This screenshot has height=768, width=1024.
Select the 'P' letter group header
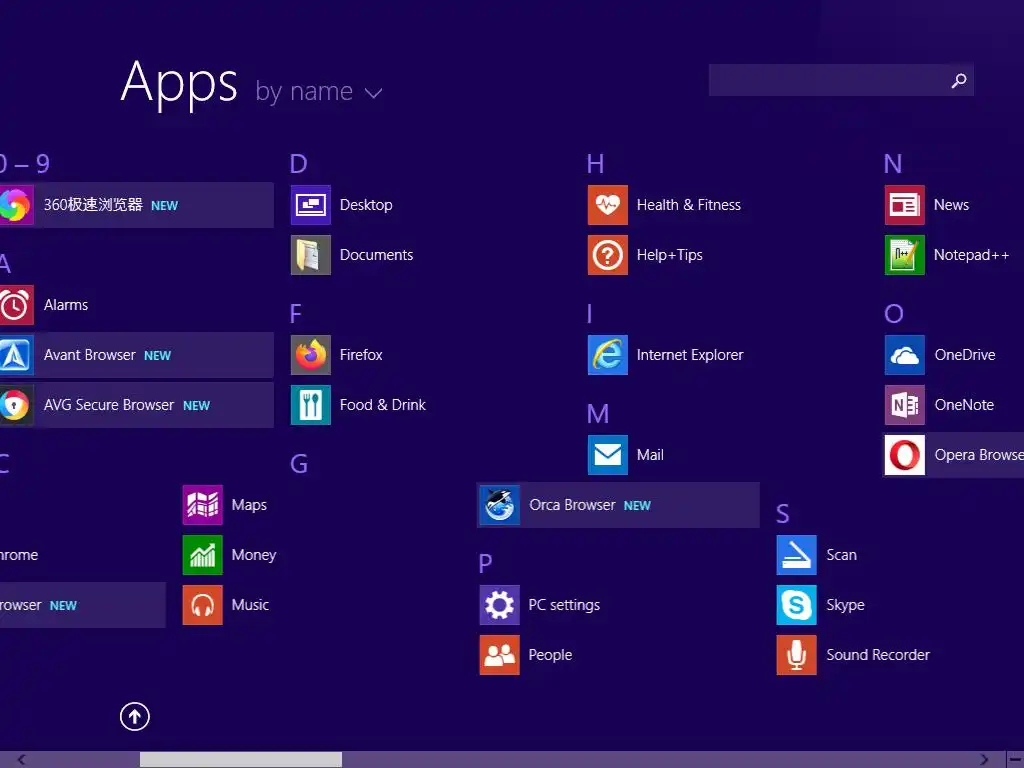tap(485, 564)
